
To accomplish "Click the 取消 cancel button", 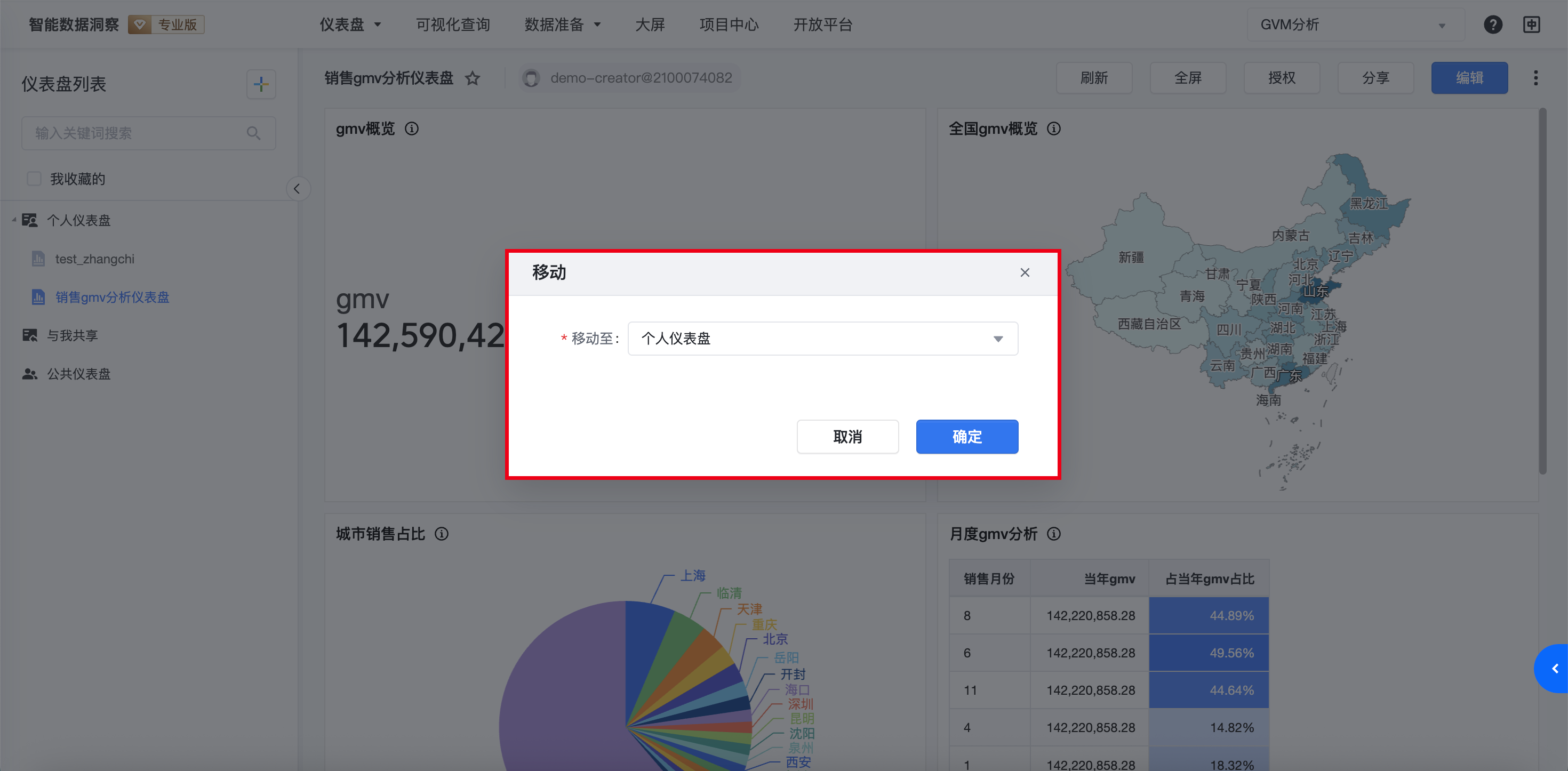I will tap(847, 437).
